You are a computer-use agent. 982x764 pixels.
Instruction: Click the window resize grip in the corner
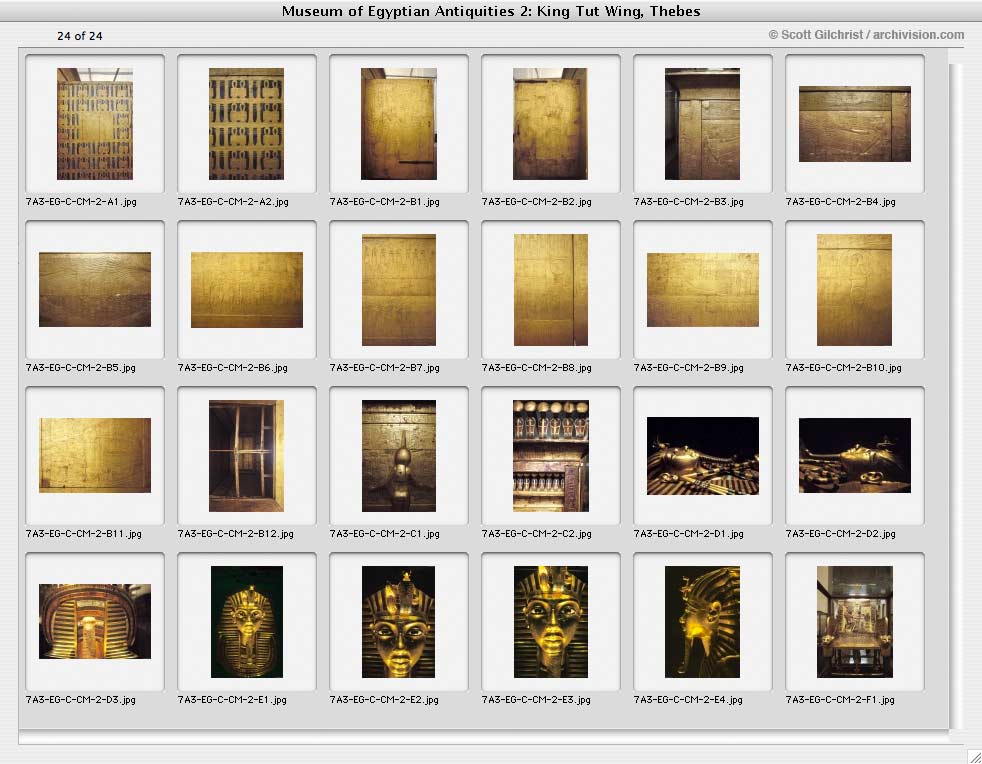pyautogui.click(x=974, y=756)
